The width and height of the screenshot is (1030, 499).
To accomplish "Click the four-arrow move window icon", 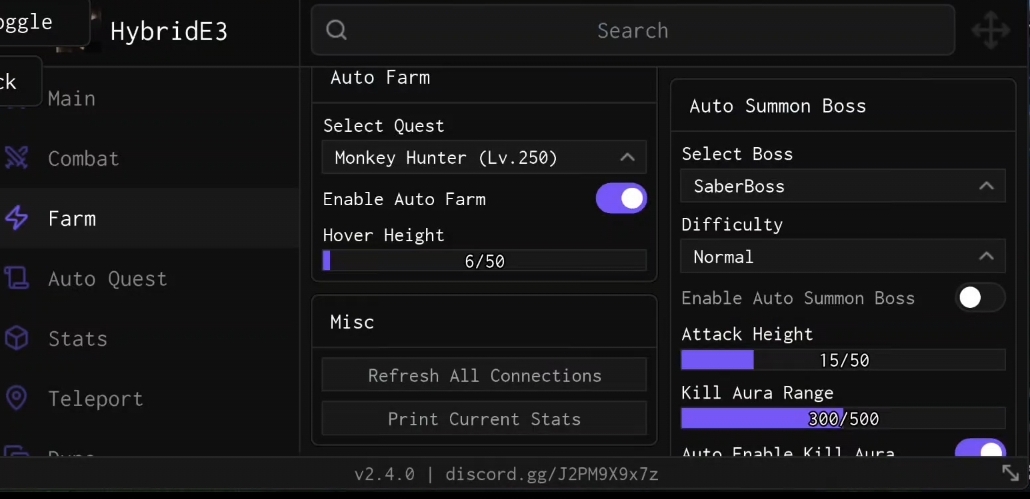I will 990,31.
